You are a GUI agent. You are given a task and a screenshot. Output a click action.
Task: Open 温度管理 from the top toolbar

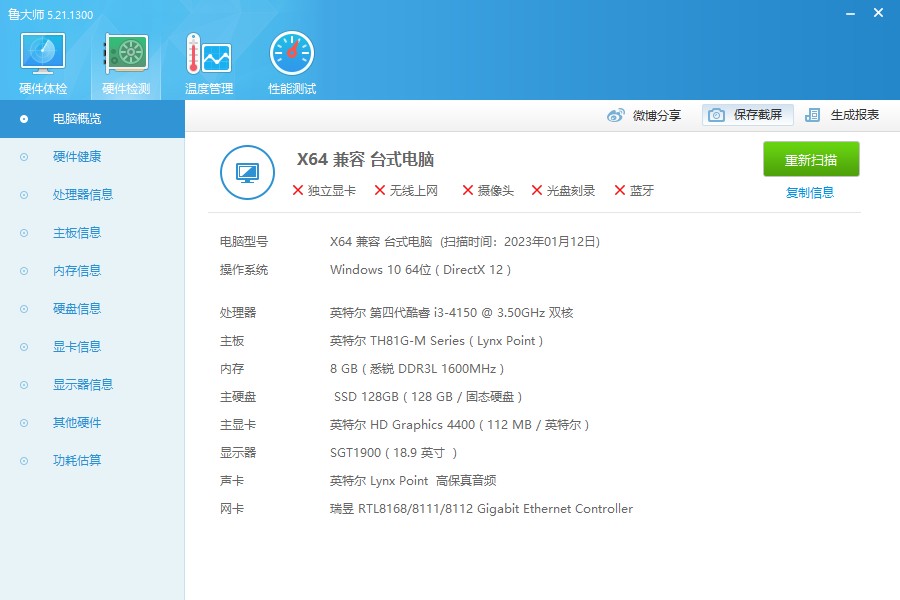pos(207,58)
